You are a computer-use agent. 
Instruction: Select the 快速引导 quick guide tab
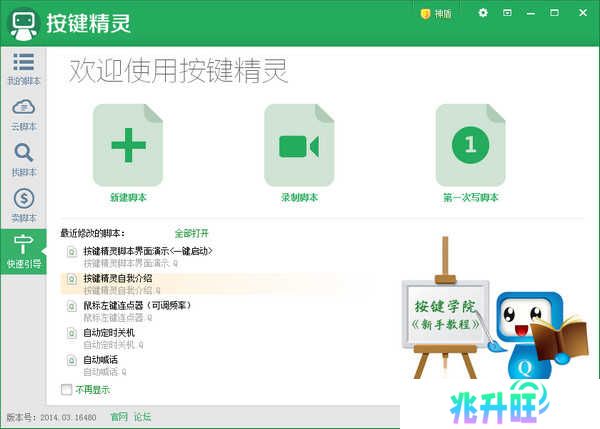point(23,251)
